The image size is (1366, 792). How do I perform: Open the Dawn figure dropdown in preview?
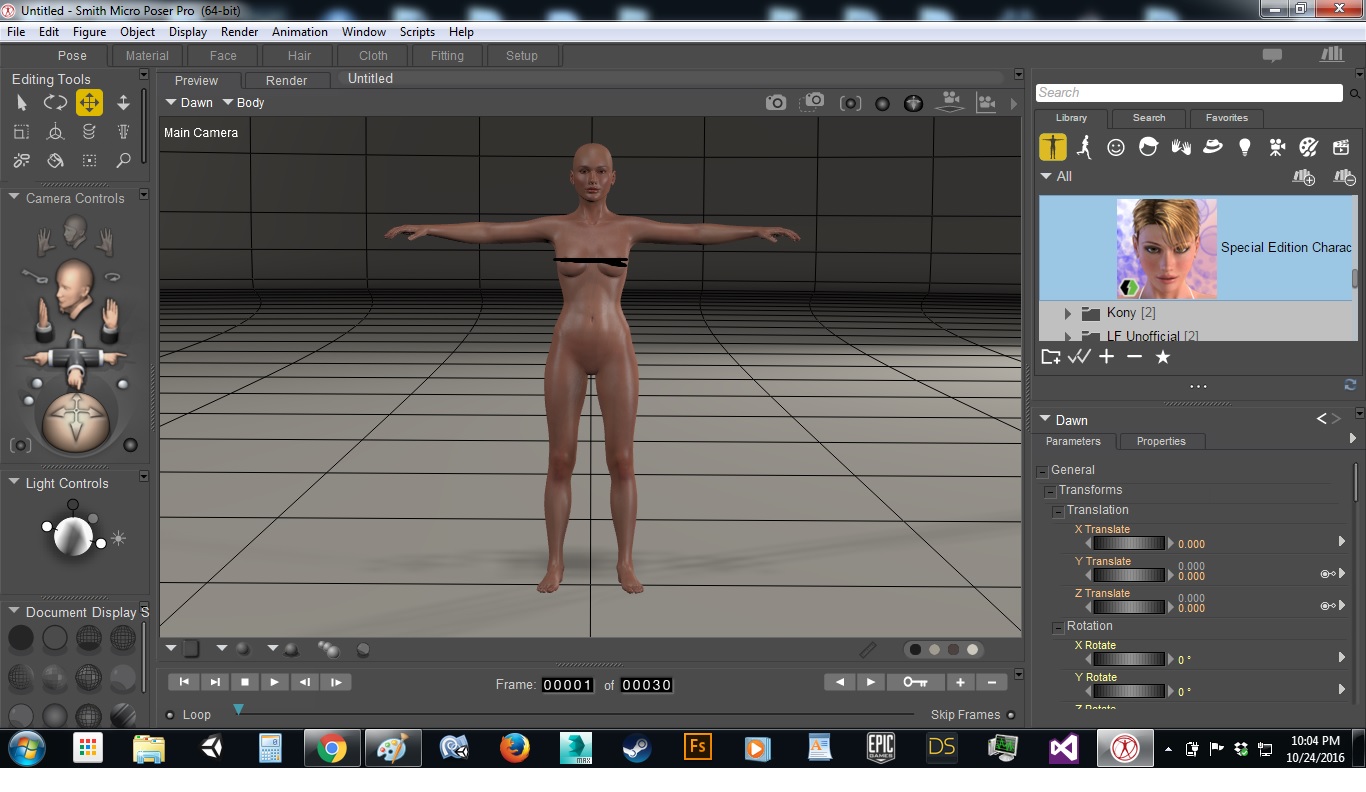pos(189,103)
